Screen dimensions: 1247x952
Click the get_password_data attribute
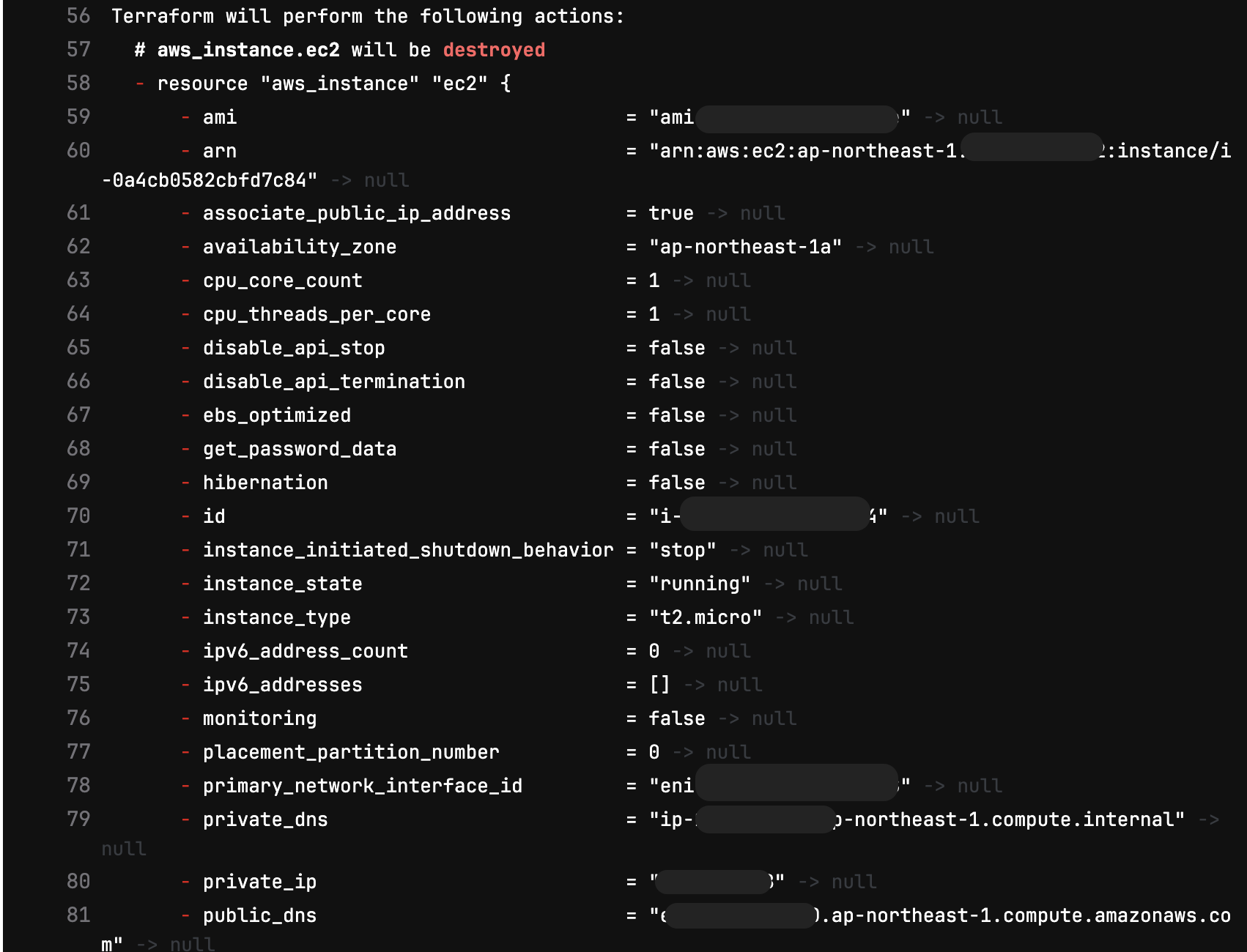(300, 449)
